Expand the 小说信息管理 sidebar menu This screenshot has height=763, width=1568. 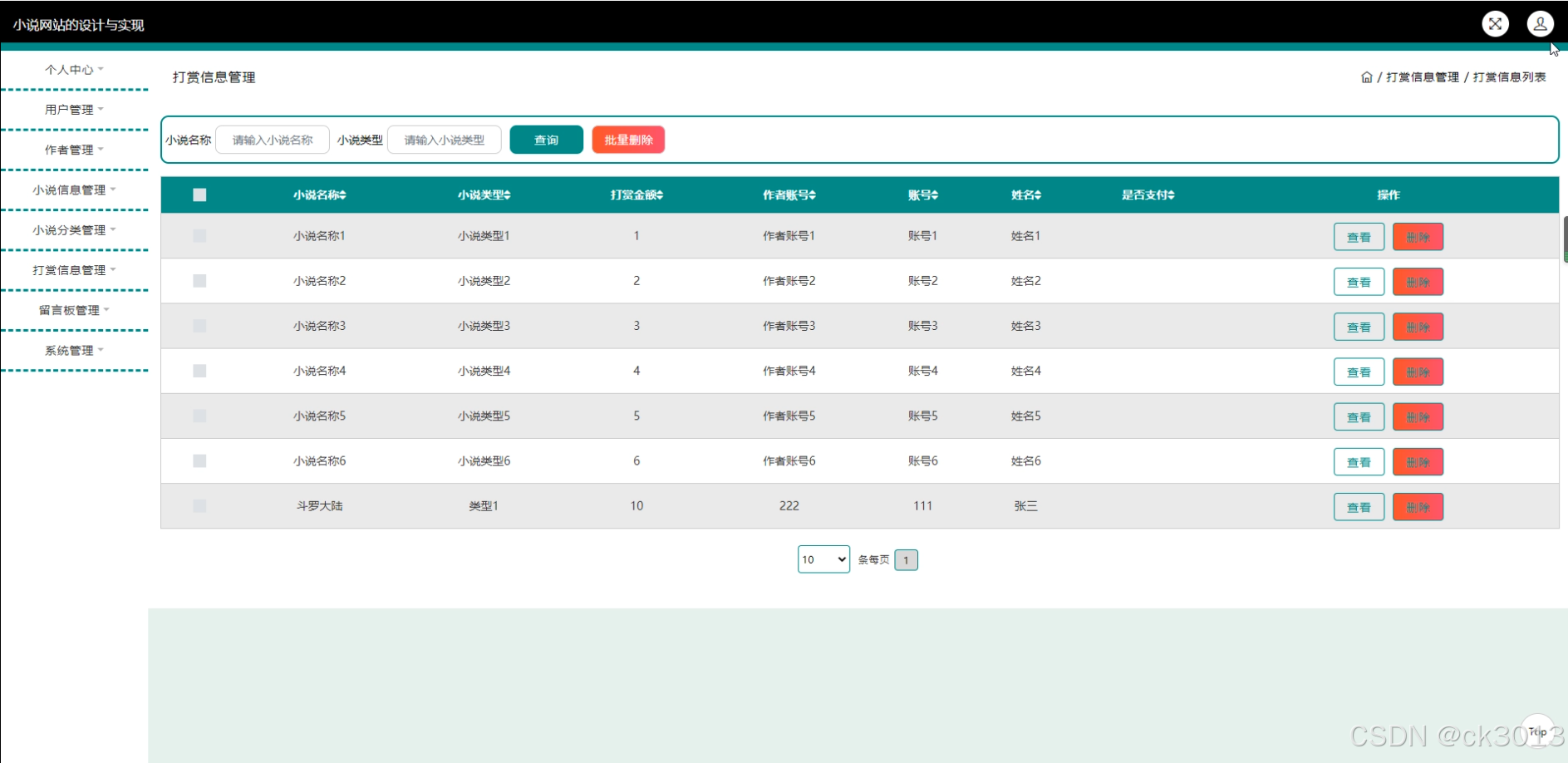click(x=74, y=190)
